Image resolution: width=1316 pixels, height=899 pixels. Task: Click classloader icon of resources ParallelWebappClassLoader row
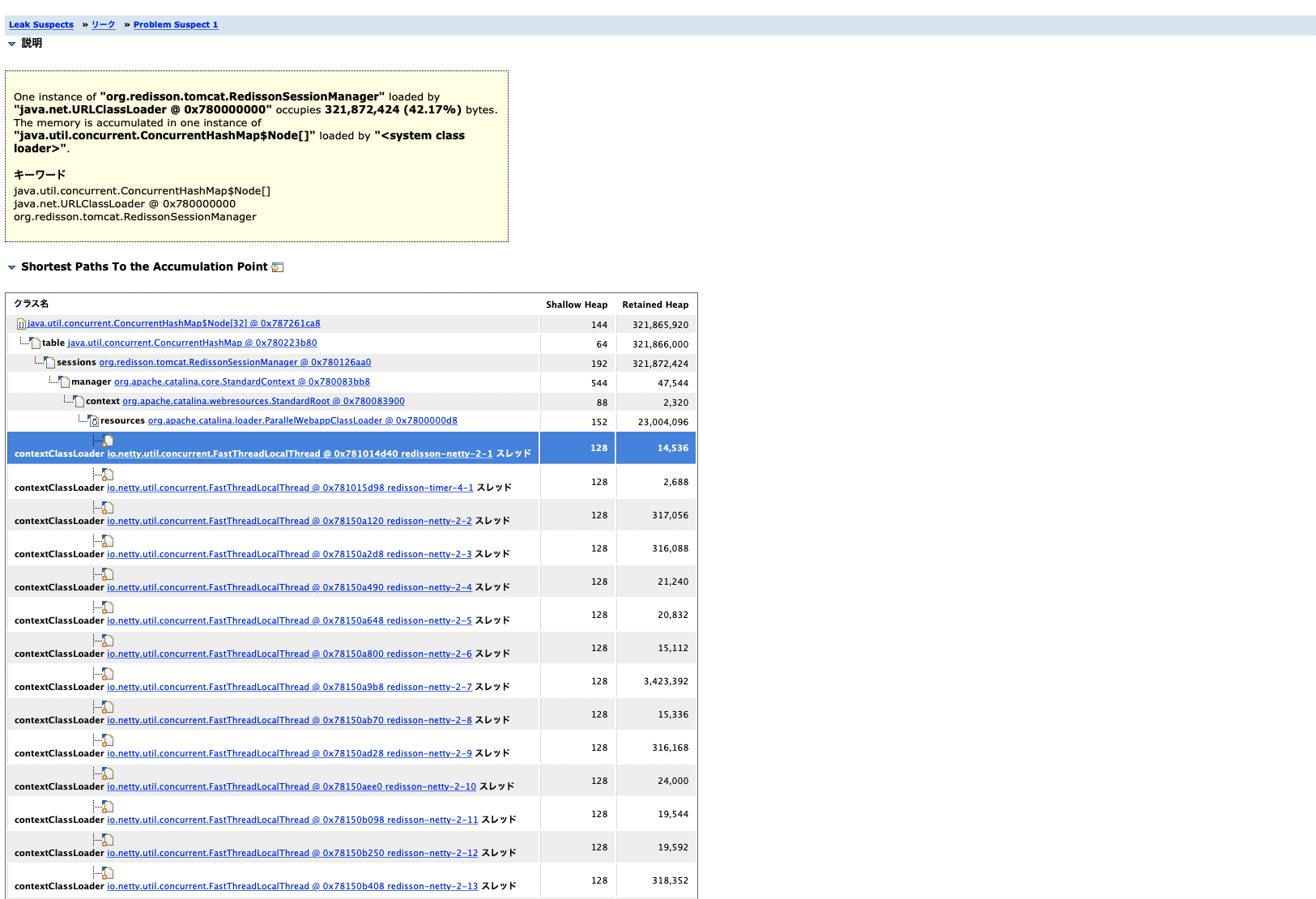click(x=94, y=421)
